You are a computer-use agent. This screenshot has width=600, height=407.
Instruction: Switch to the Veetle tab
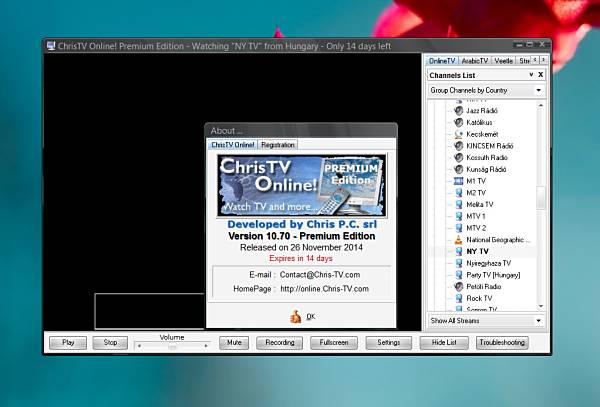click(x=503, y=61)
